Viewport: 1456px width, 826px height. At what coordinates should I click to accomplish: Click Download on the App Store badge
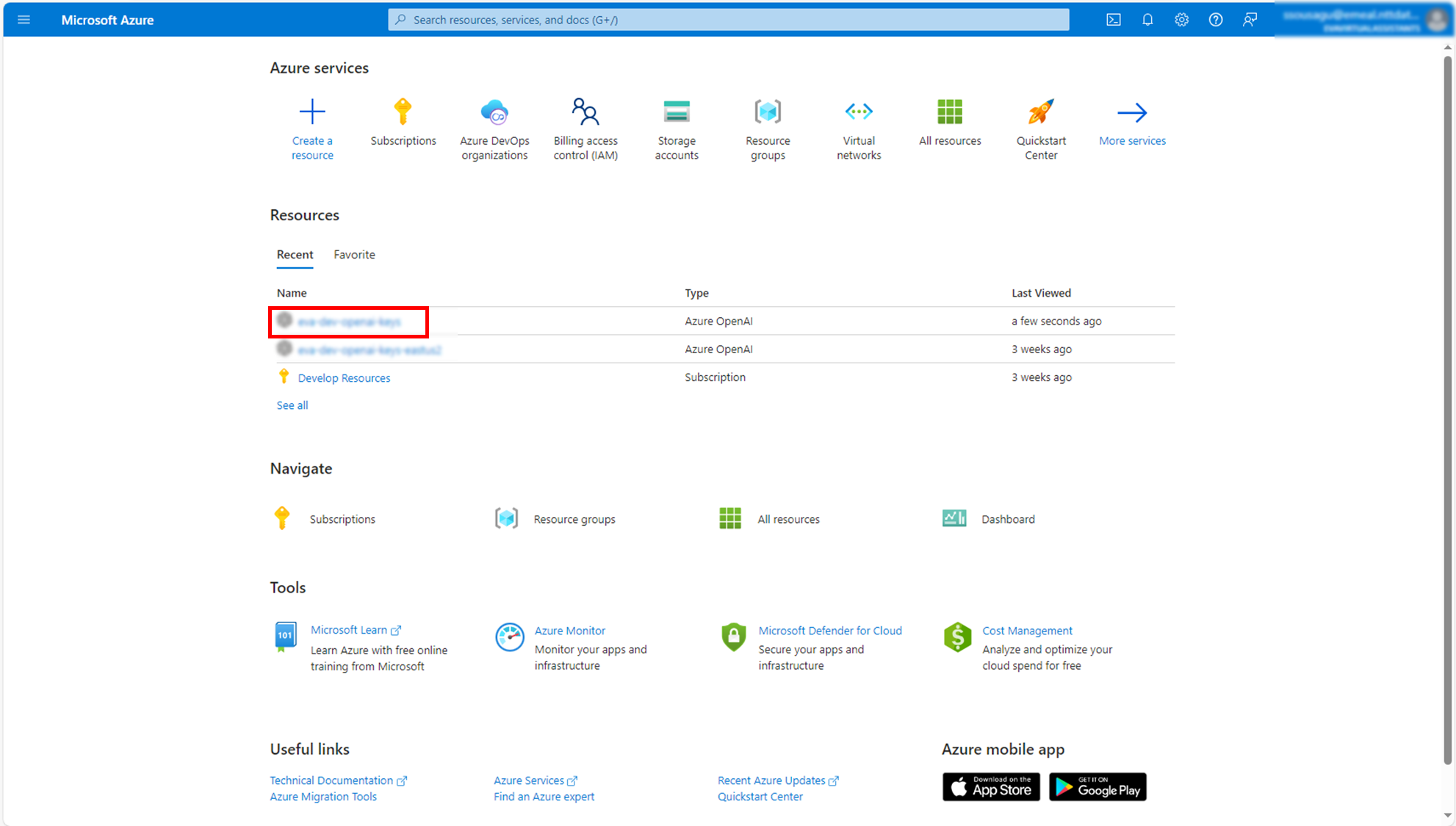click(991, 786)
